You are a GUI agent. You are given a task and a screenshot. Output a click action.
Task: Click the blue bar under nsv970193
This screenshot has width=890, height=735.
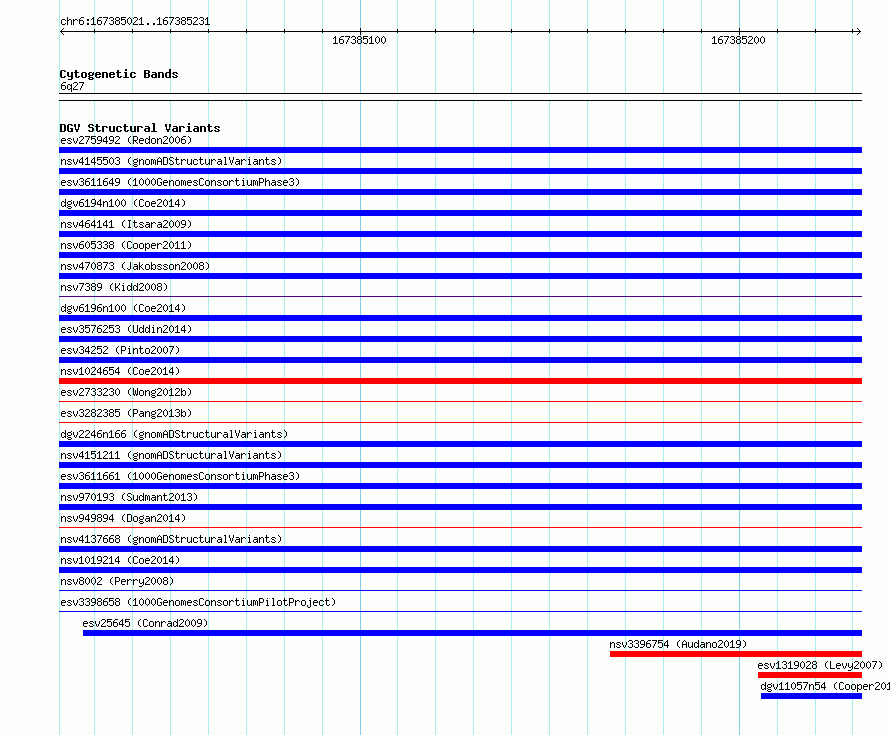tap(460, 507)
